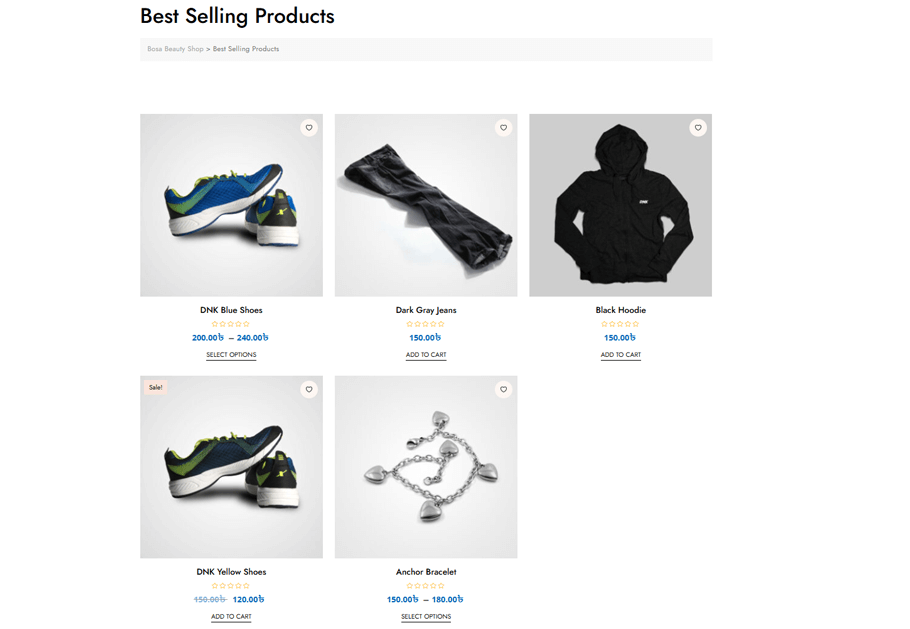Screen dimensions: 910x629
Task: Open the DNK Blue Shoes product photo
Action: 231,204
